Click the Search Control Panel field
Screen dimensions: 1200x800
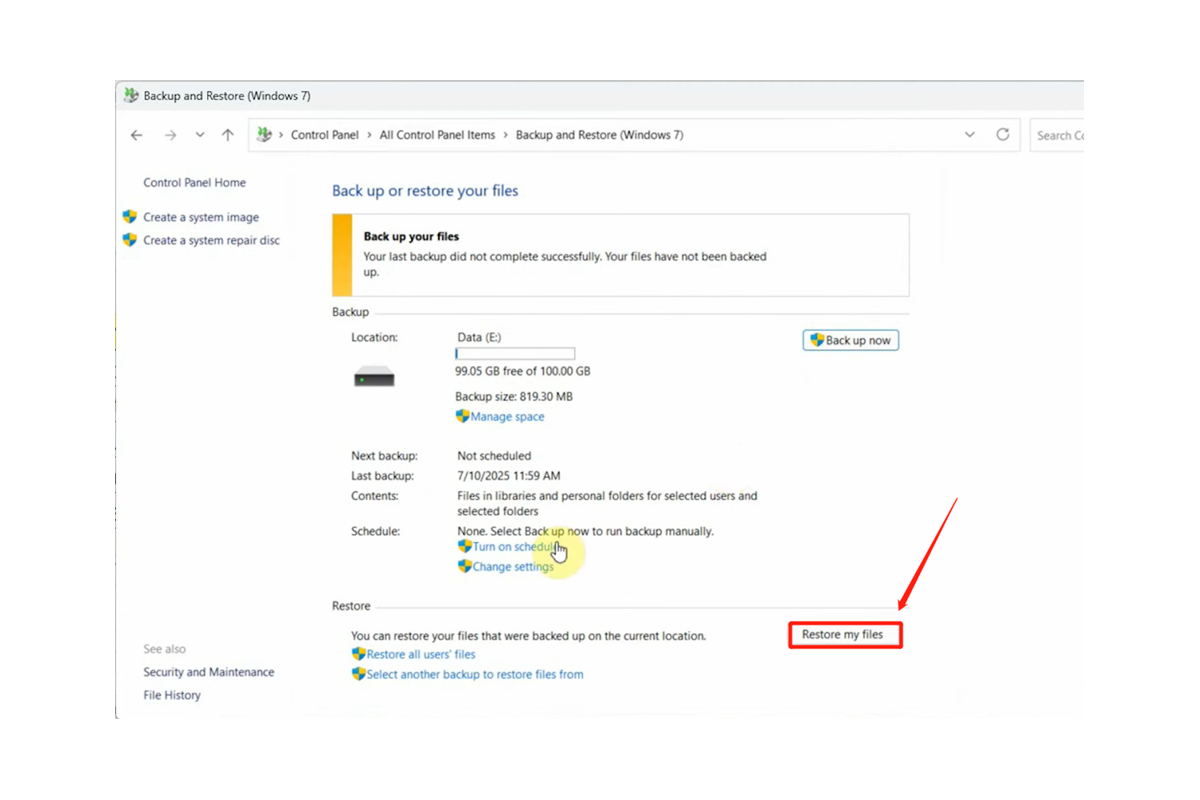coord(1058,135)
